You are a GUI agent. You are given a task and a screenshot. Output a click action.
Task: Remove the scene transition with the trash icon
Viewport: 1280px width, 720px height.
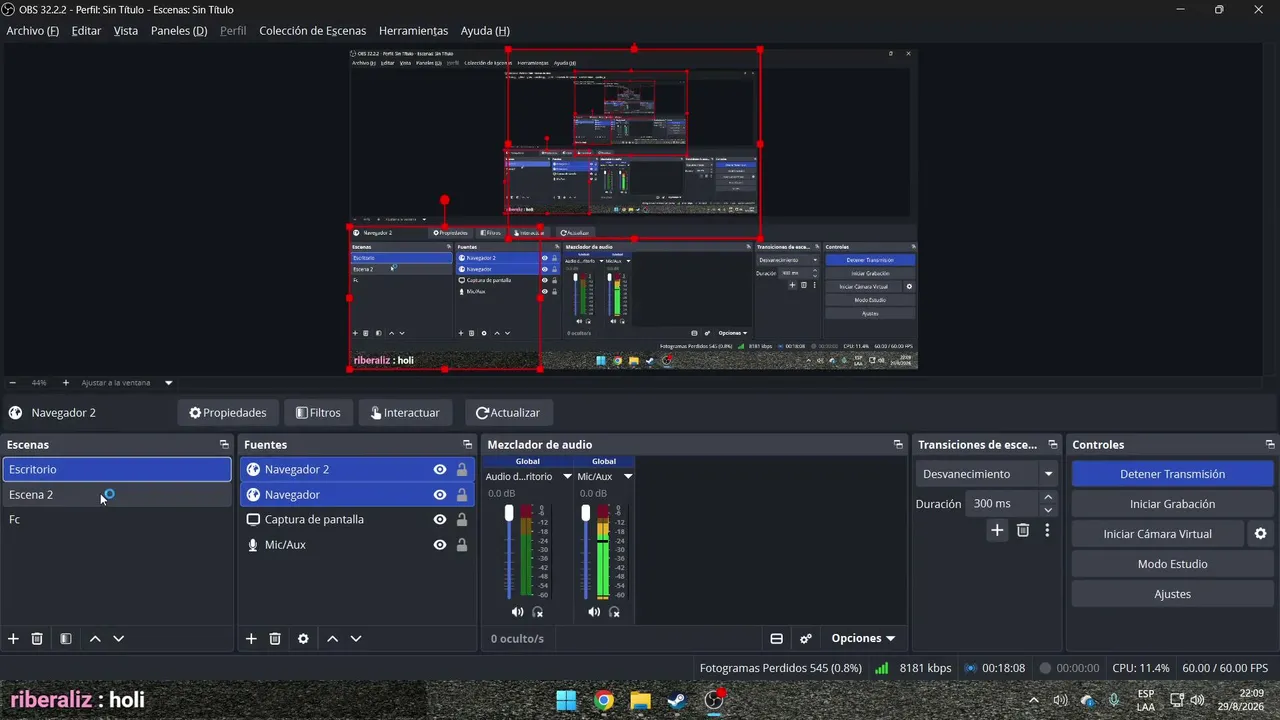click(1023, 530)
